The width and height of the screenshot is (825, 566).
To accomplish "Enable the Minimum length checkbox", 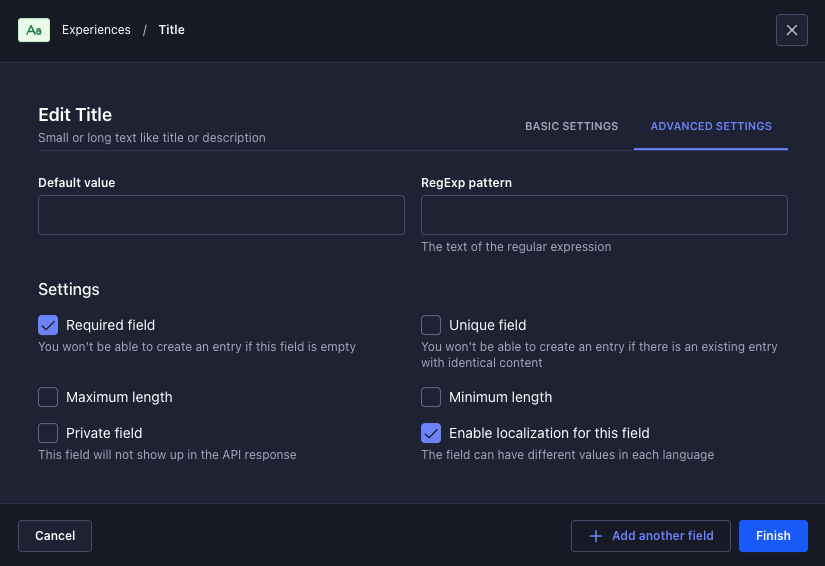I will pyautogui.click(x=431, y=397).
